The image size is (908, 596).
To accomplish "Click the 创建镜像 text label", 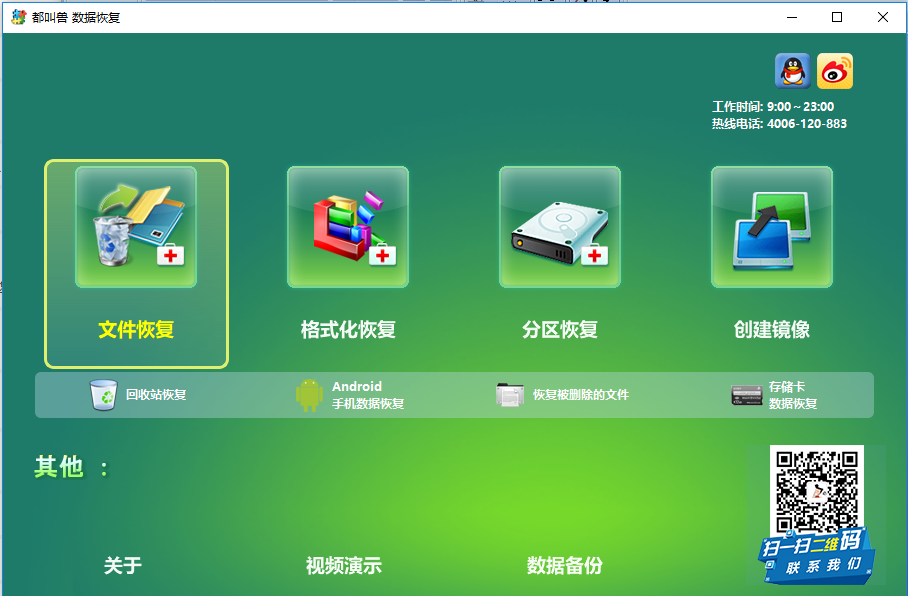I will pyautogui.click(x=772, y=330).
